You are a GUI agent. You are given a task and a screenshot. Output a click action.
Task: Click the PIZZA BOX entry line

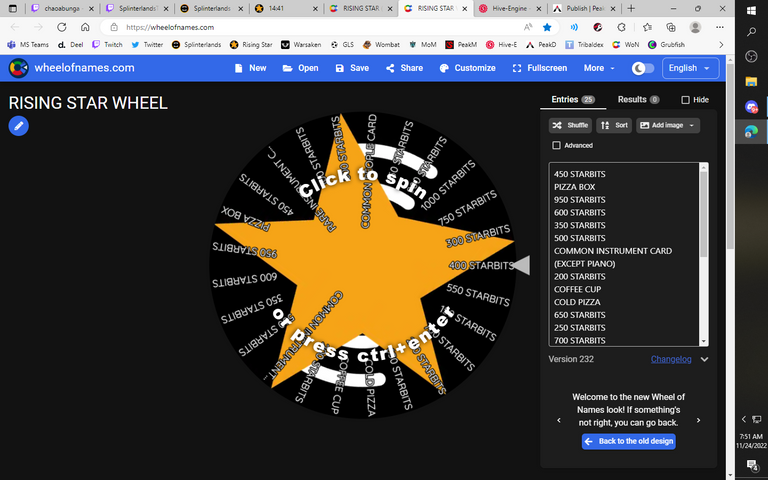(x=575, y=187)
